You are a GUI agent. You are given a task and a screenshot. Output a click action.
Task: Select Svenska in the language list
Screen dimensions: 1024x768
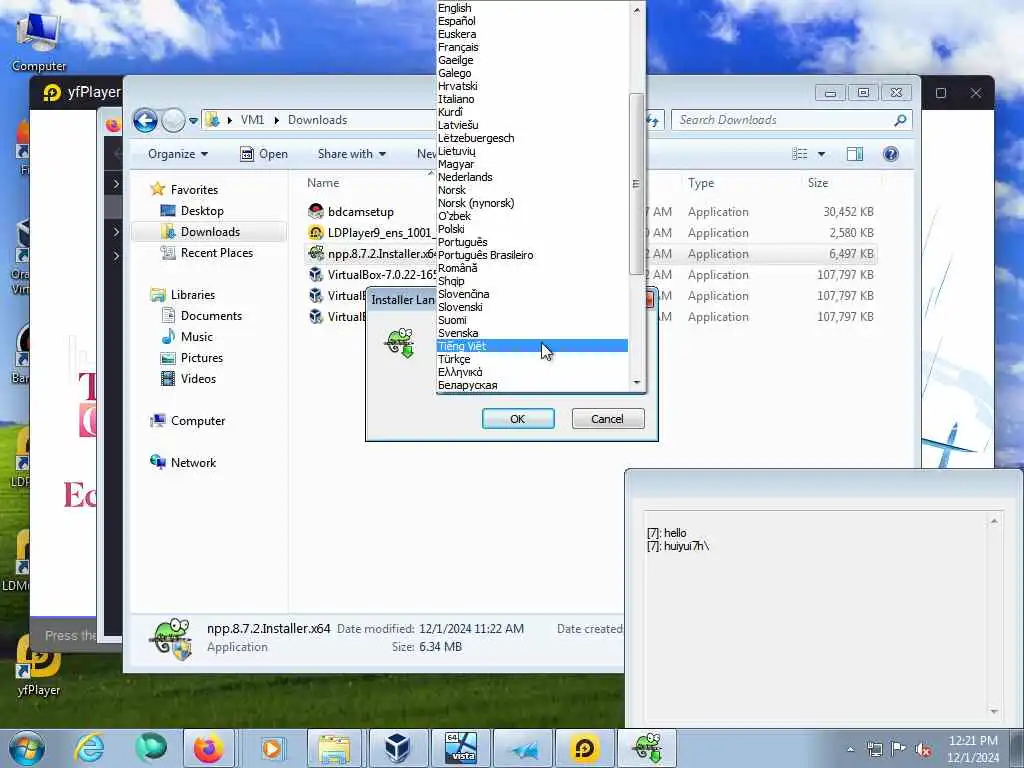click(x=532, y=333)
